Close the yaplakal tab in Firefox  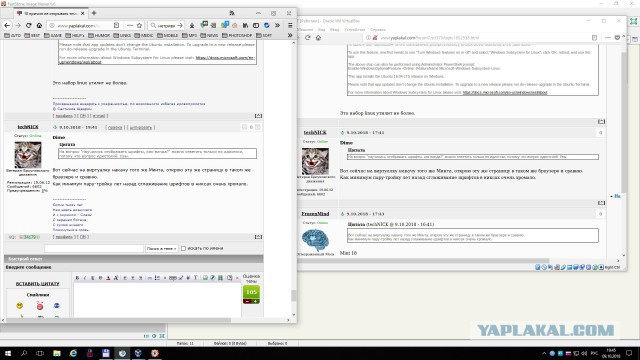pos(82,13)
